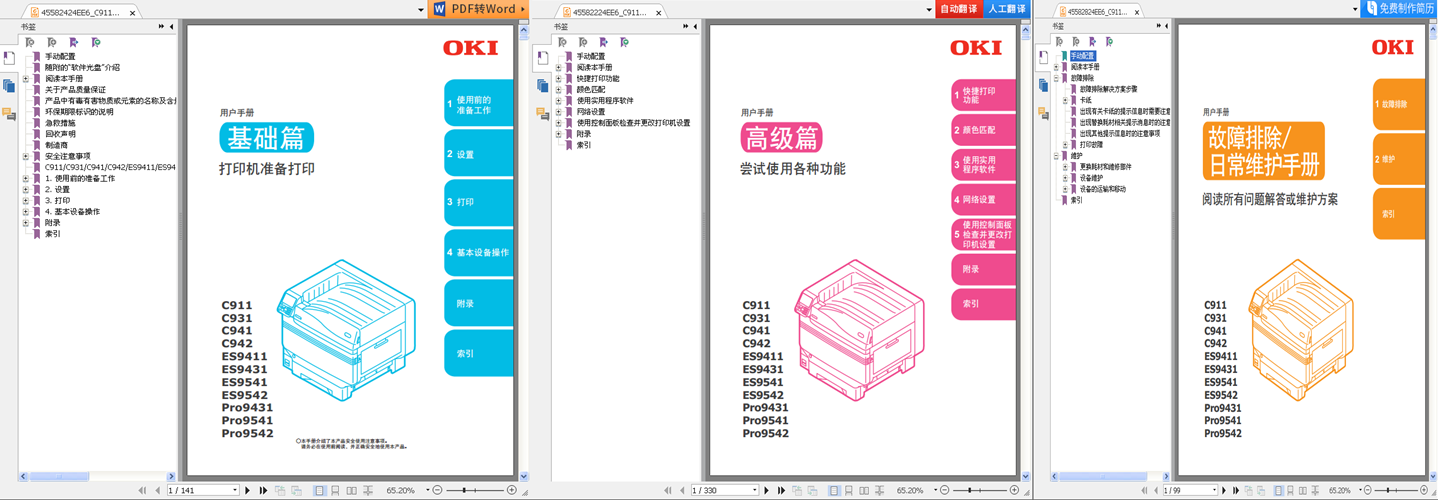Open layers panel icon in middle window

tap(542, 86)
